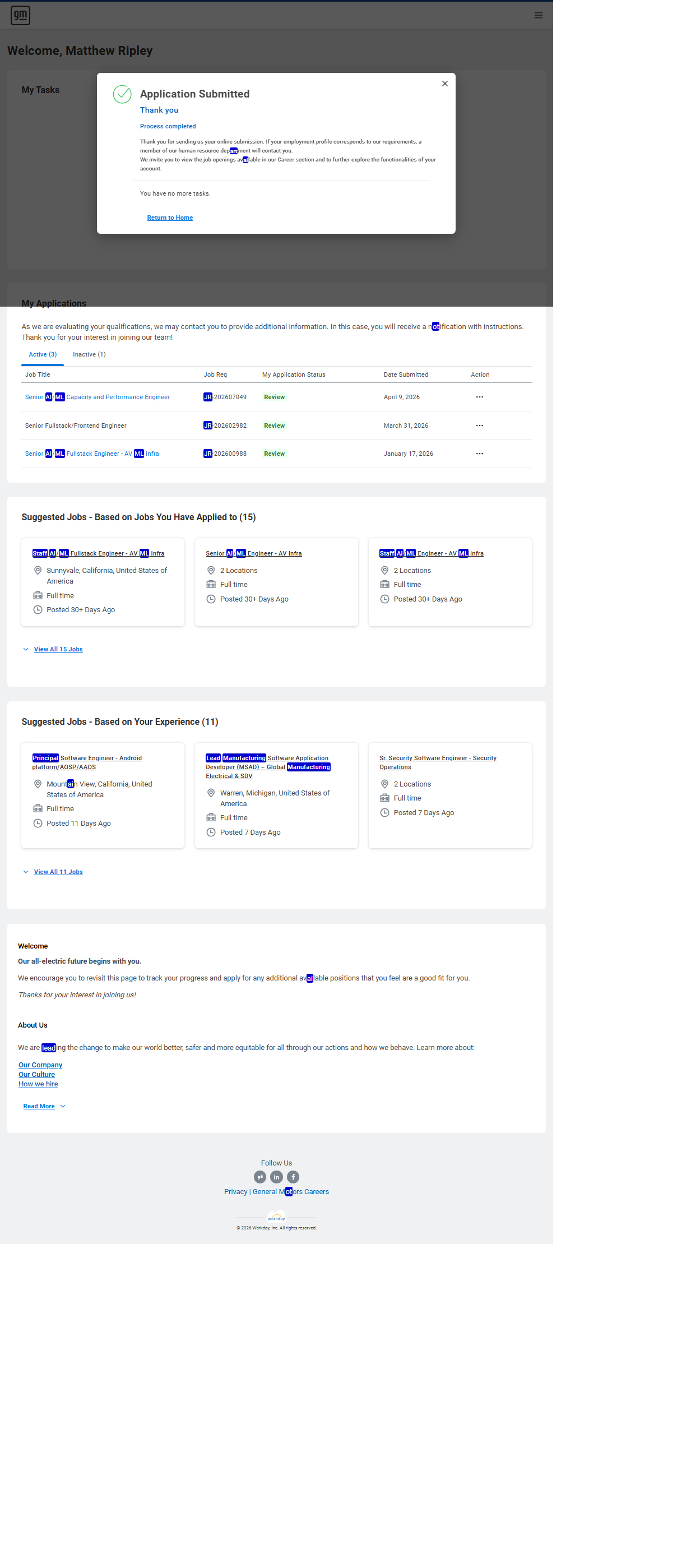The height and width of the screenshot is (1568, 691).
Task: Open the Facebook social icon
Action: (x=293, y=1177)
